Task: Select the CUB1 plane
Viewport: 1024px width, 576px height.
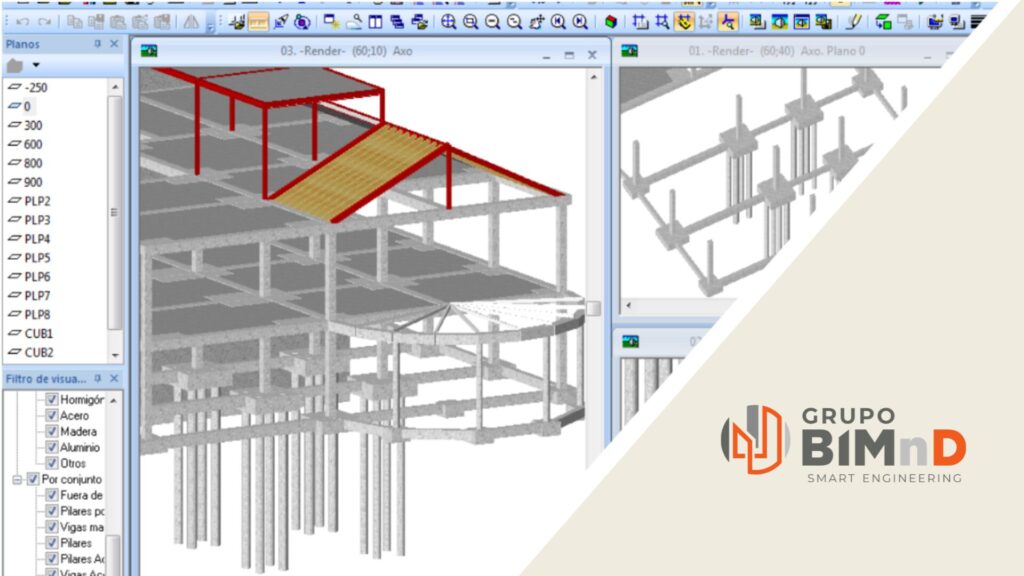Action: point(39,333)
